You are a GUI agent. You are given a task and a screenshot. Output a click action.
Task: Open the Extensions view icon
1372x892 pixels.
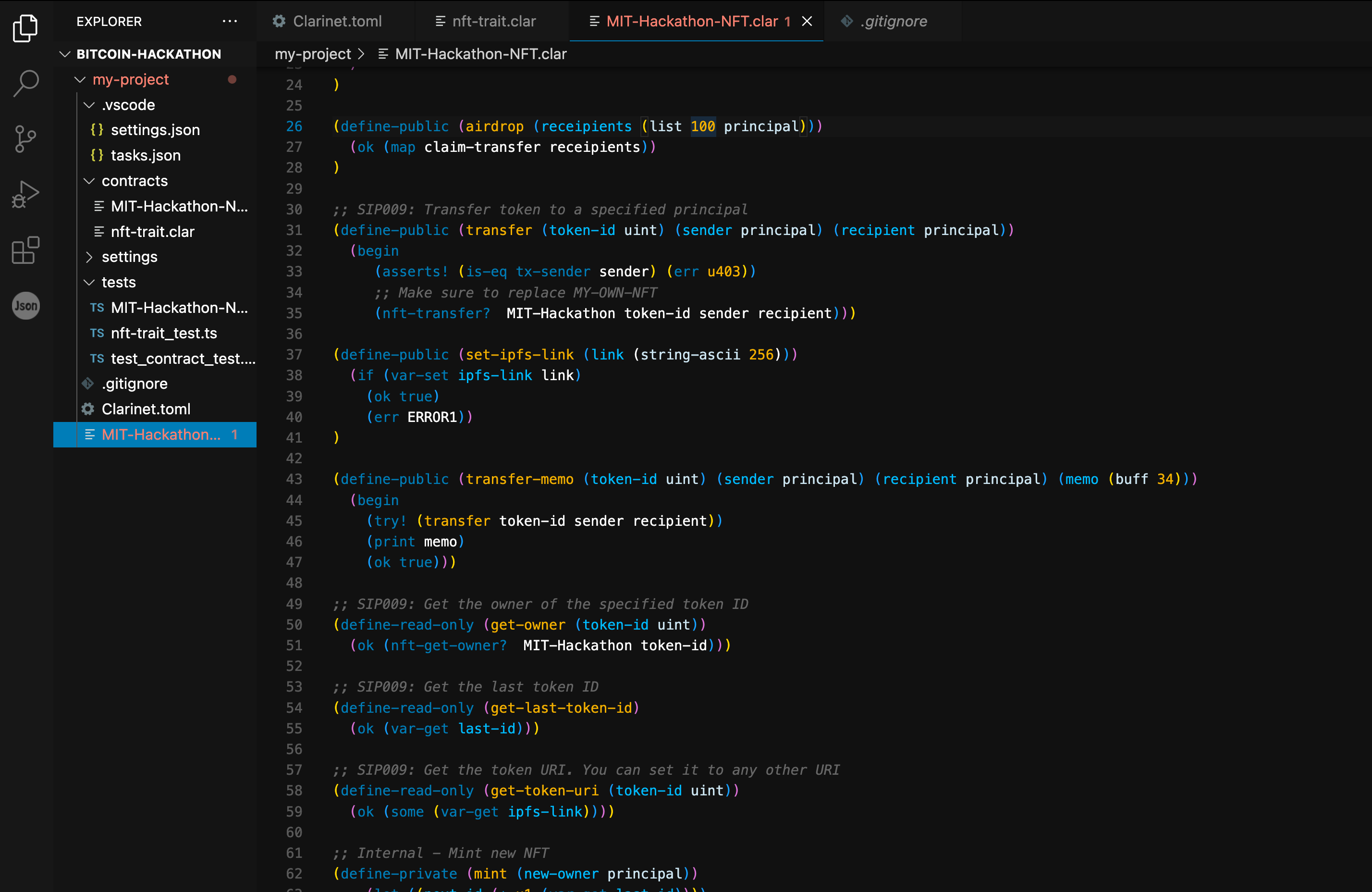click(25, 250)
